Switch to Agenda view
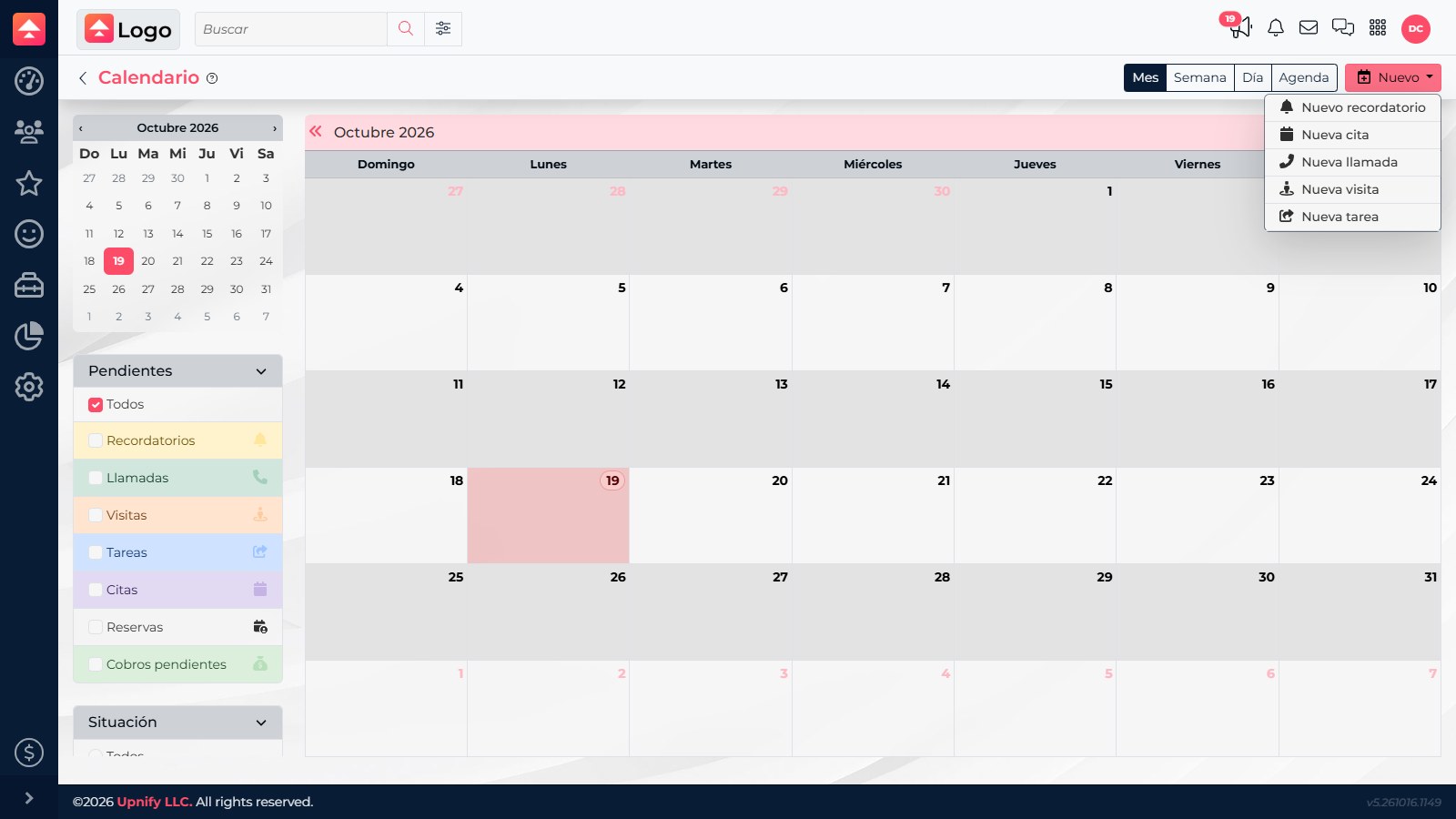The height and width of the screenshot is (819, 1456). pyautogui.click(x=1304, y=77)
